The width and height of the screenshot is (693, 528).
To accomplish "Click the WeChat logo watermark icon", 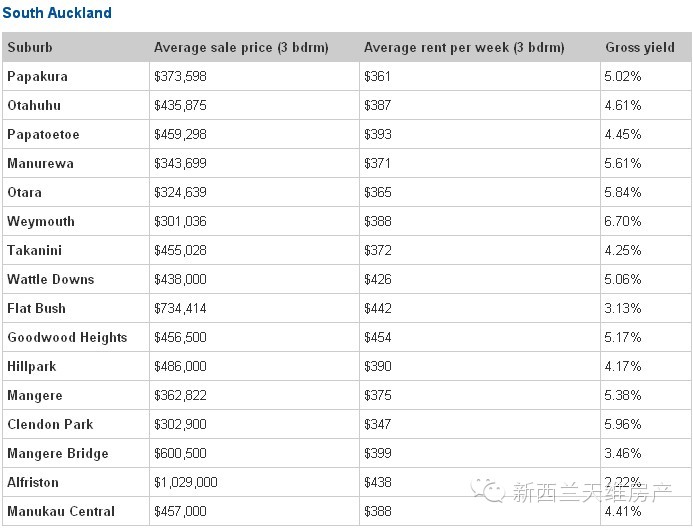I will [x=487, y=490].
